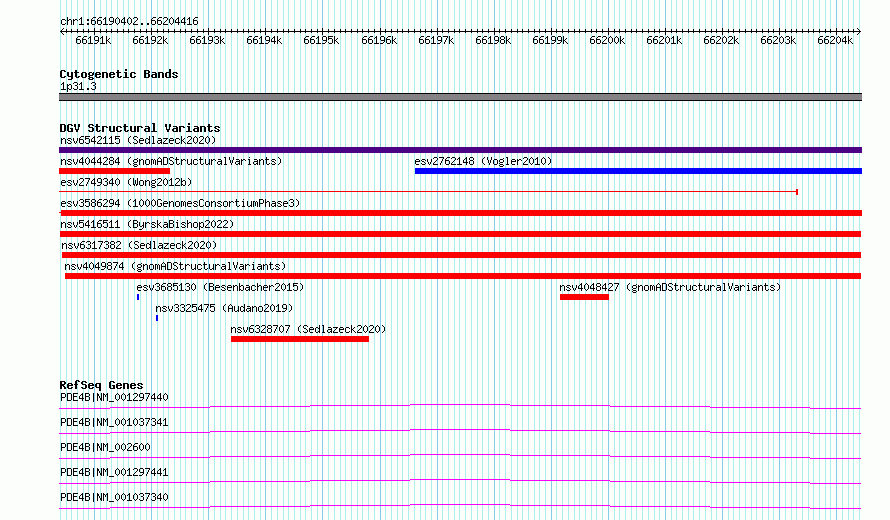Click the magenta line of PDE4B|NM_001297441
This screenshot has width=890, height=520.
pyautogui.click(x=460, y=481)
